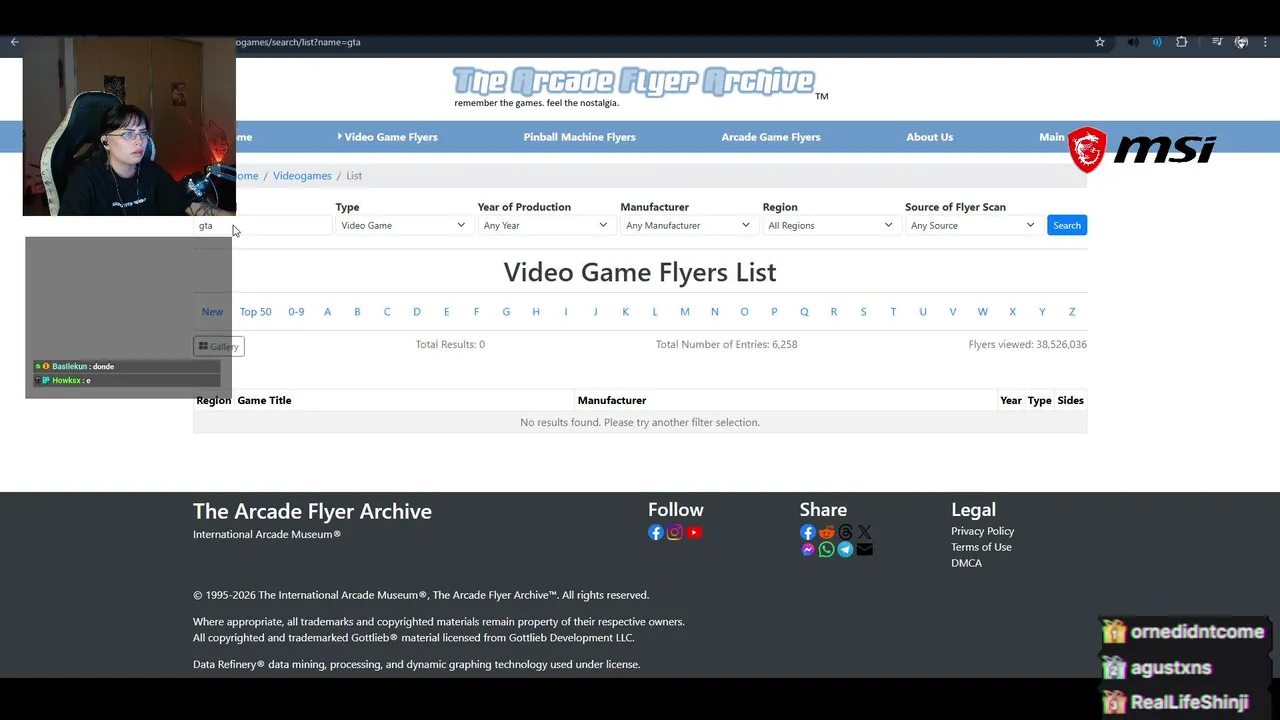1280x720 pixels.
Task: Filter flyers by letter A
Action: (x=327, y=312)
